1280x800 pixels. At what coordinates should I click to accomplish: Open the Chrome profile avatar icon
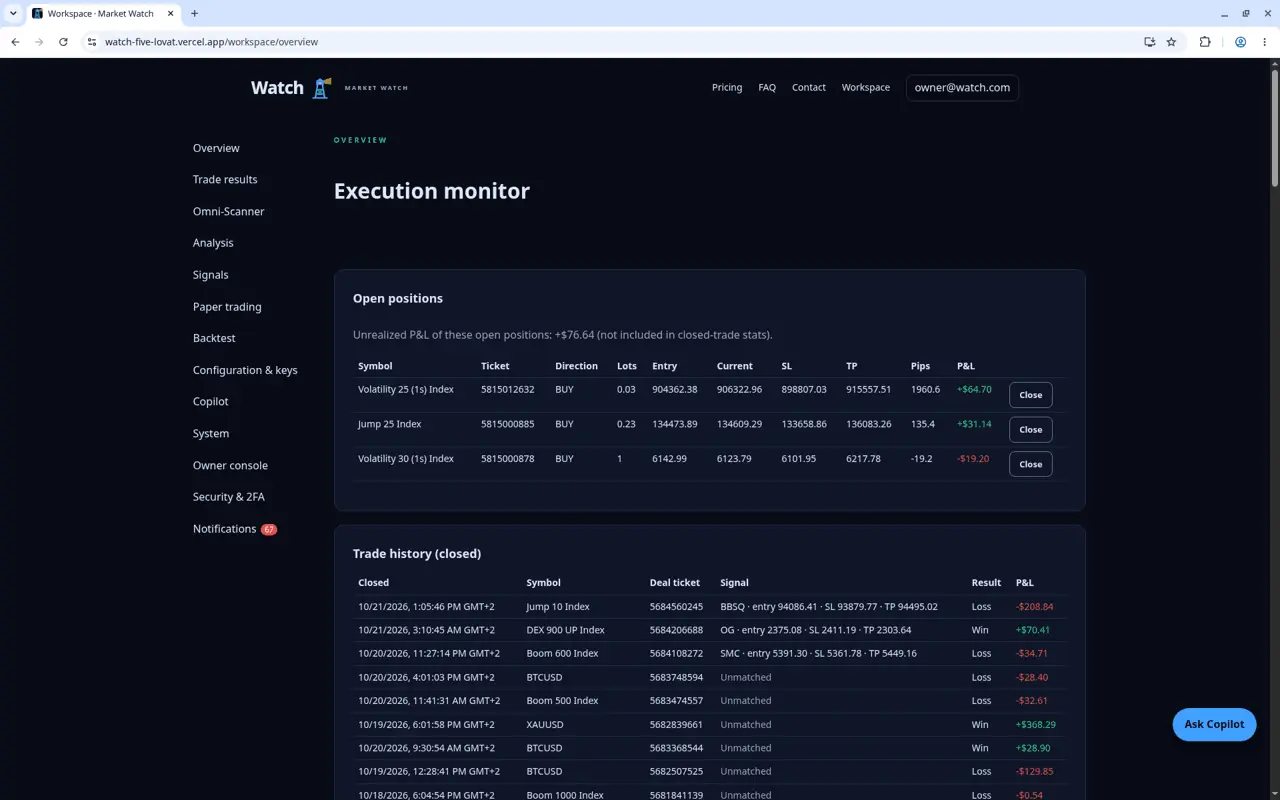pos(1240,42)
